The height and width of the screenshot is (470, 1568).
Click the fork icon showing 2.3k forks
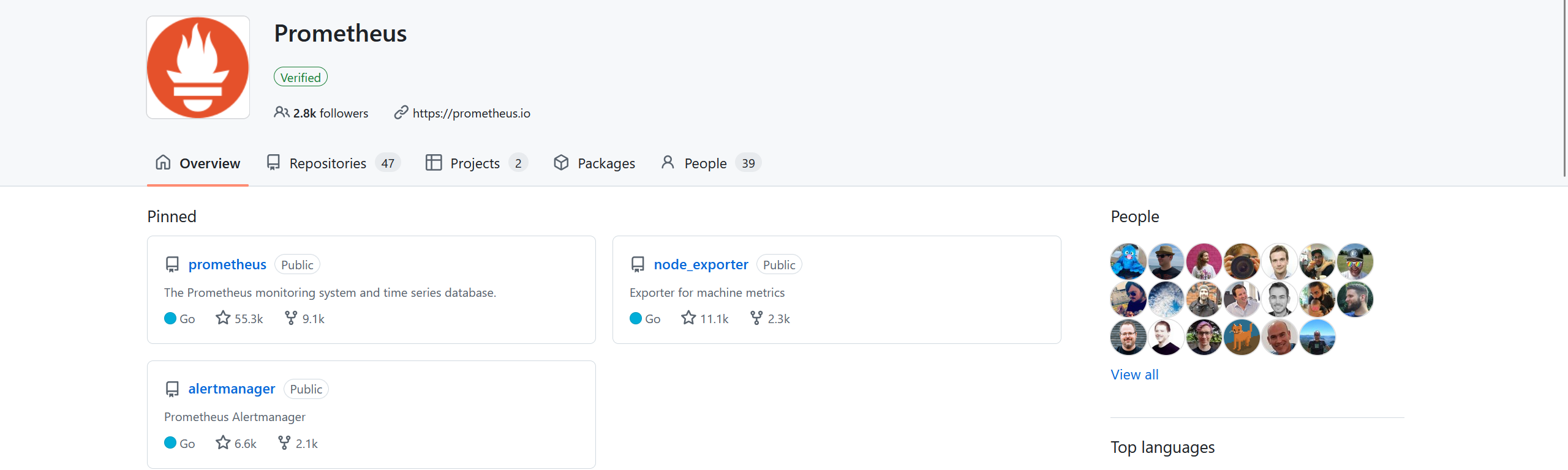tap(756, 318)
